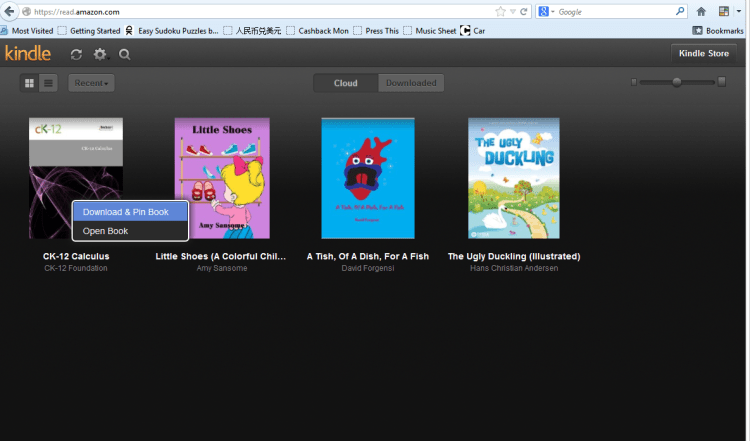750x441 pixels.
Task: Switch to grid view
Action: point(29,83)
